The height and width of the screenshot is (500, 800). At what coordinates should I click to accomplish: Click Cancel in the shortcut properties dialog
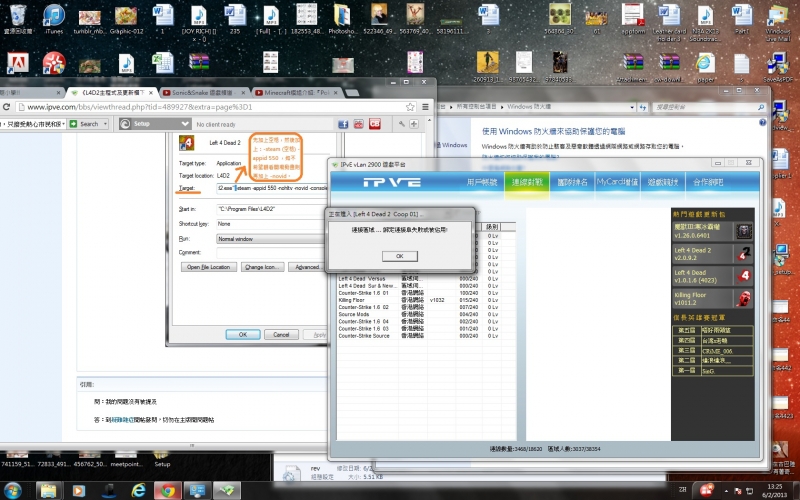pos(281,335)
